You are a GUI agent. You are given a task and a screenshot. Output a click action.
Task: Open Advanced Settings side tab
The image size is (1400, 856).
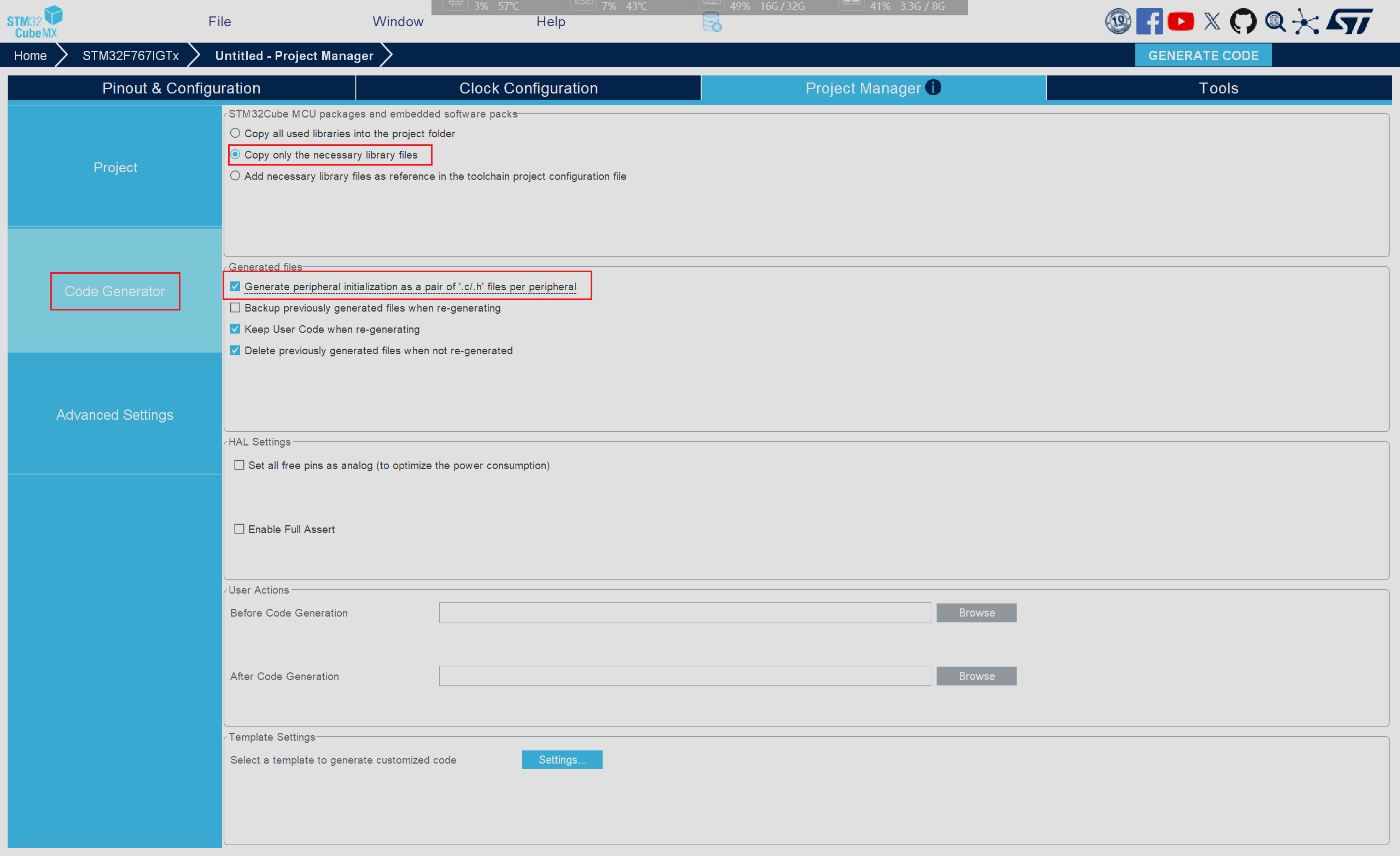pyautogui.click(x=115, y=415)
